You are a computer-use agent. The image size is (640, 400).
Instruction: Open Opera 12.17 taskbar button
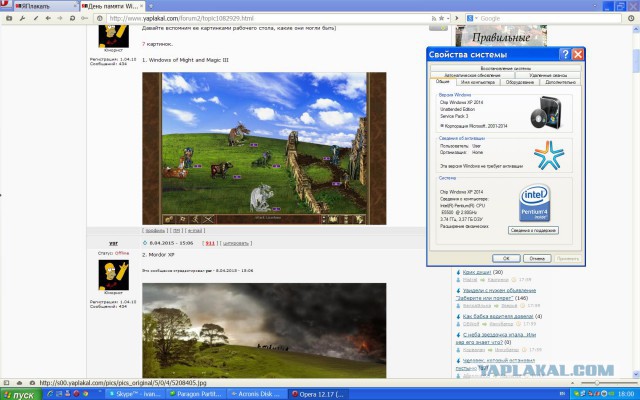pyautogui.click(x=319, y=394)
